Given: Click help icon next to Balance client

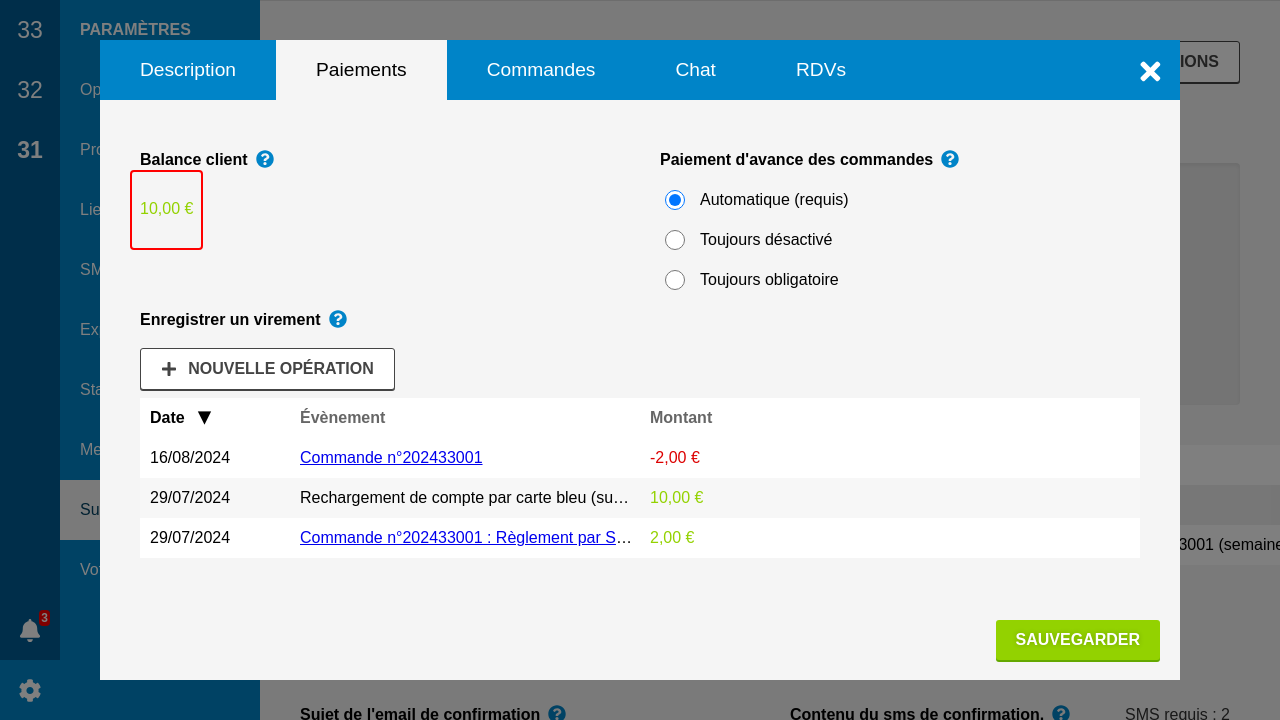Looking at the screenshot, I should pyautogui.click(x=265, y=159).
